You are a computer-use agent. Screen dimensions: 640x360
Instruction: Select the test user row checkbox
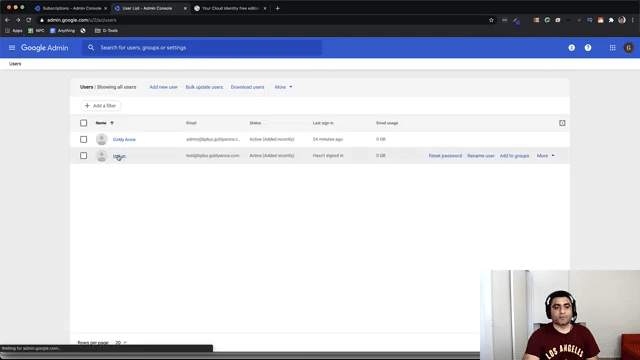coord(83,156)
